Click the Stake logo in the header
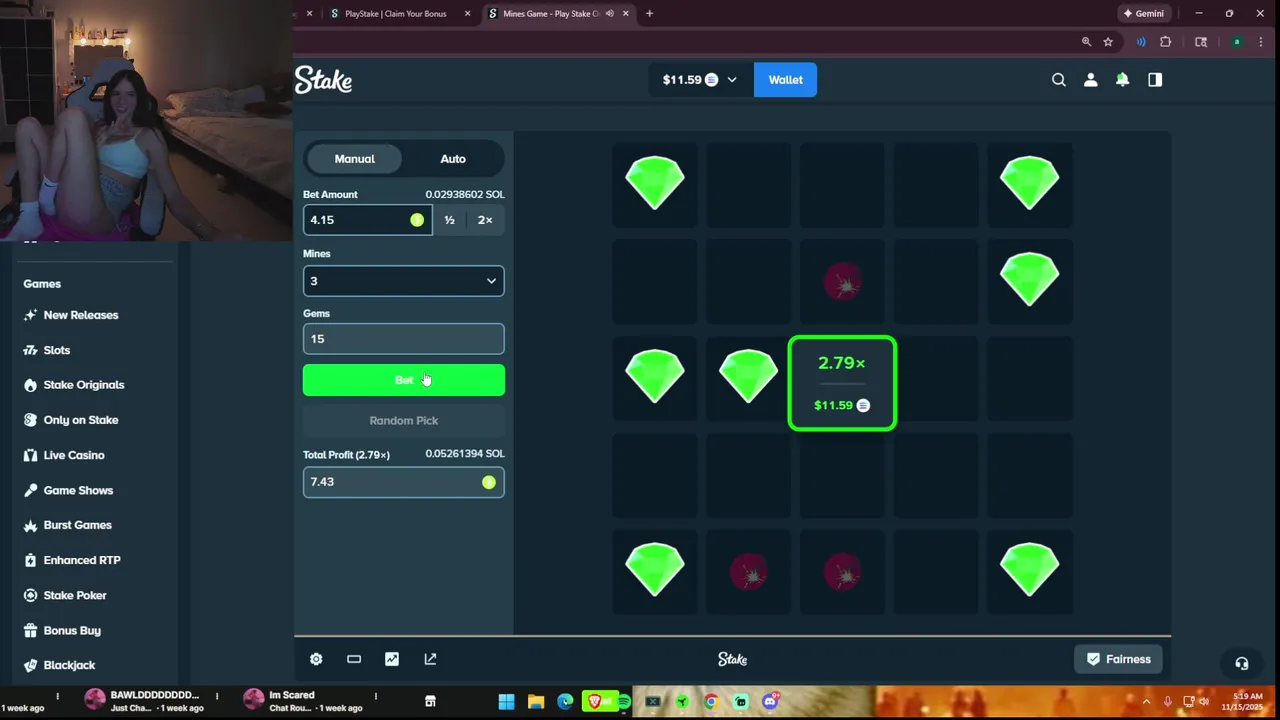 click(x=323, y=80)
